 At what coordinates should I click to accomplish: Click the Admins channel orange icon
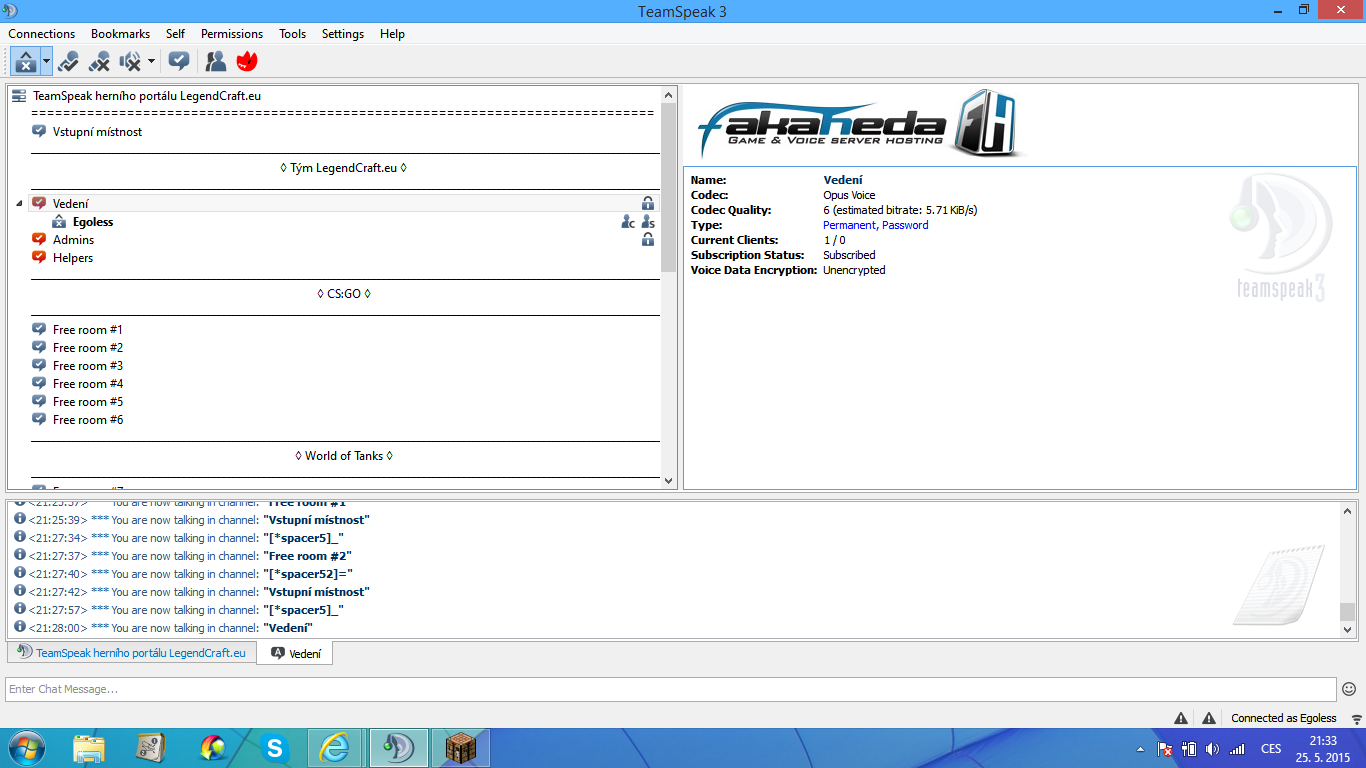39,239
